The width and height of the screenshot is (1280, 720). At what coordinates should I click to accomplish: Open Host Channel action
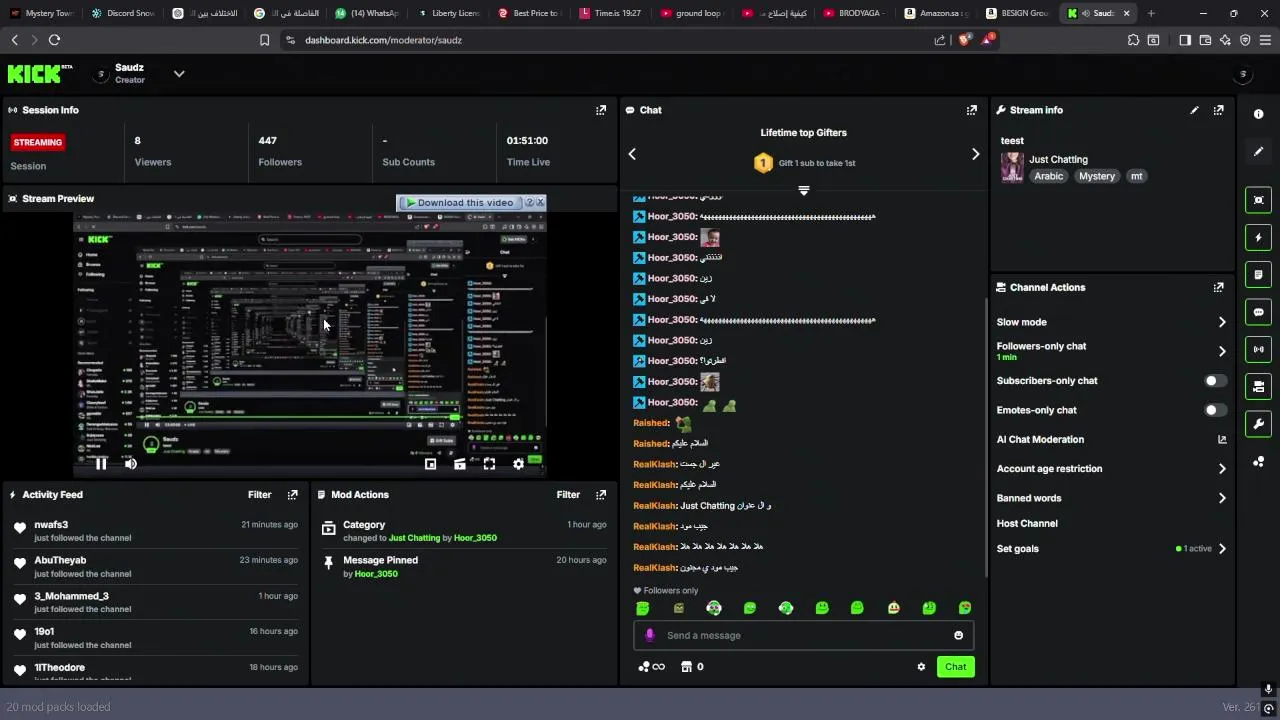click(1027, 523)
